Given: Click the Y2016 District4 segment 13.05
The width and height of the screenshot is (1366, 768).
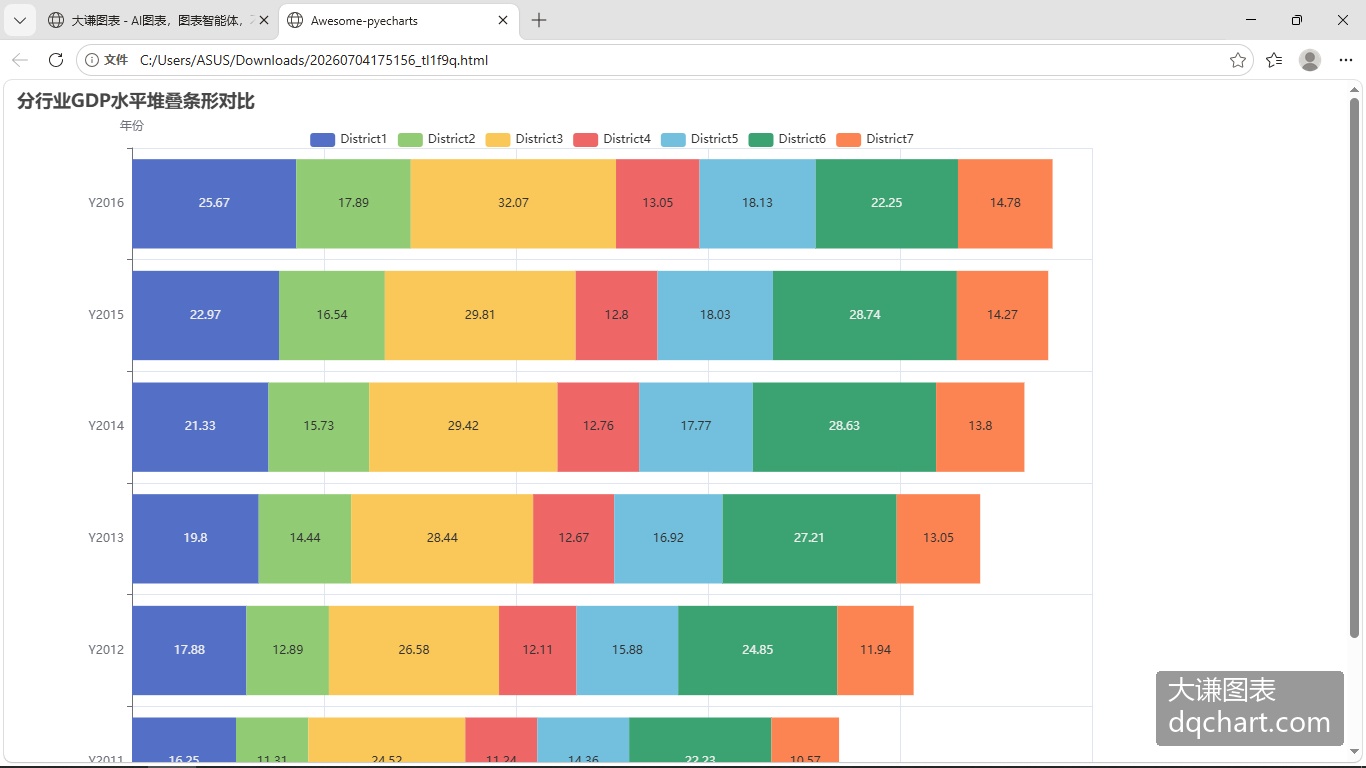Looking at the screenshot, I should [x=658, y=203].
